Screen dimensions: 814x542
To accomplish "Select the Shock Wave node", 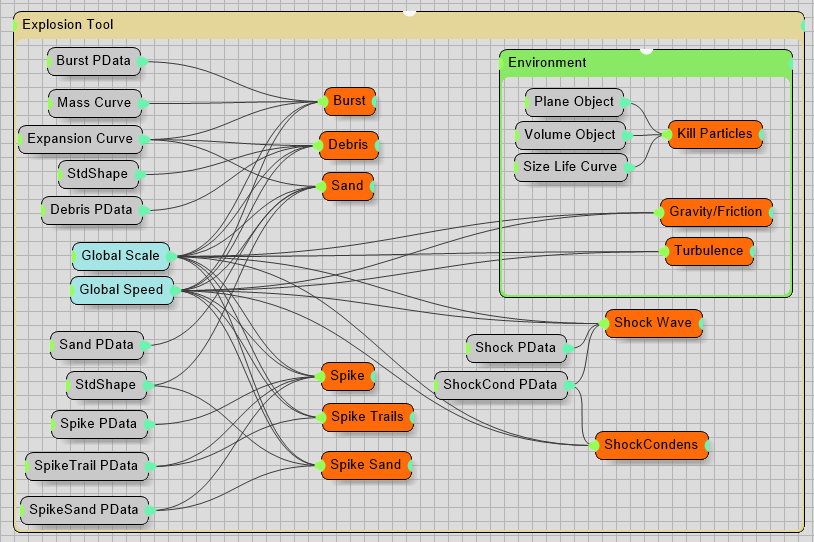I will tap(652, 323).
